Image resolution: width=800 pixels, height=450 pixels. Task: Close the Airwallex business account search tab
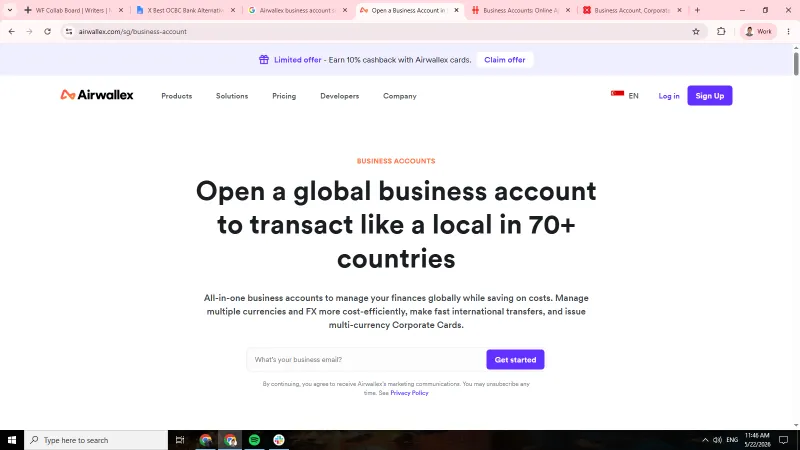click(x=345, y=10)
